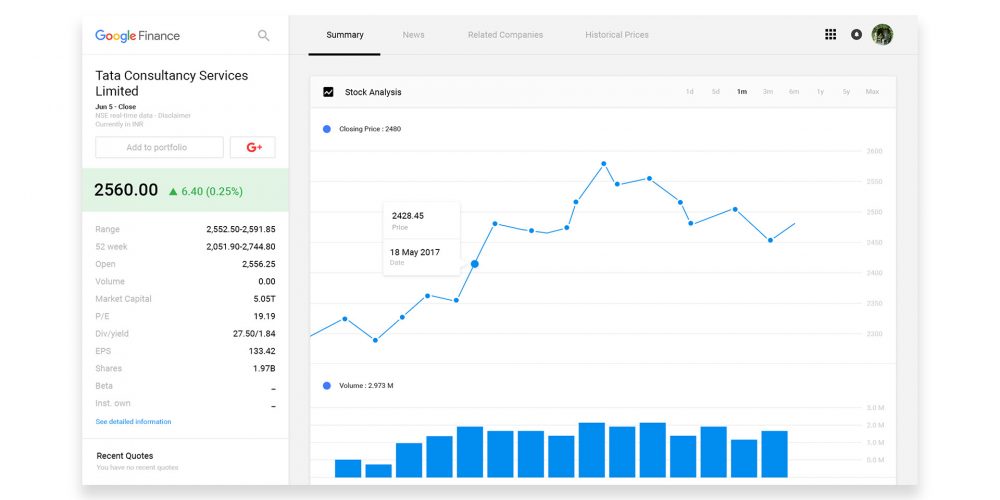Click the shortest volume bar
This screenshot has width=1000, height=500.
point(378,471)
